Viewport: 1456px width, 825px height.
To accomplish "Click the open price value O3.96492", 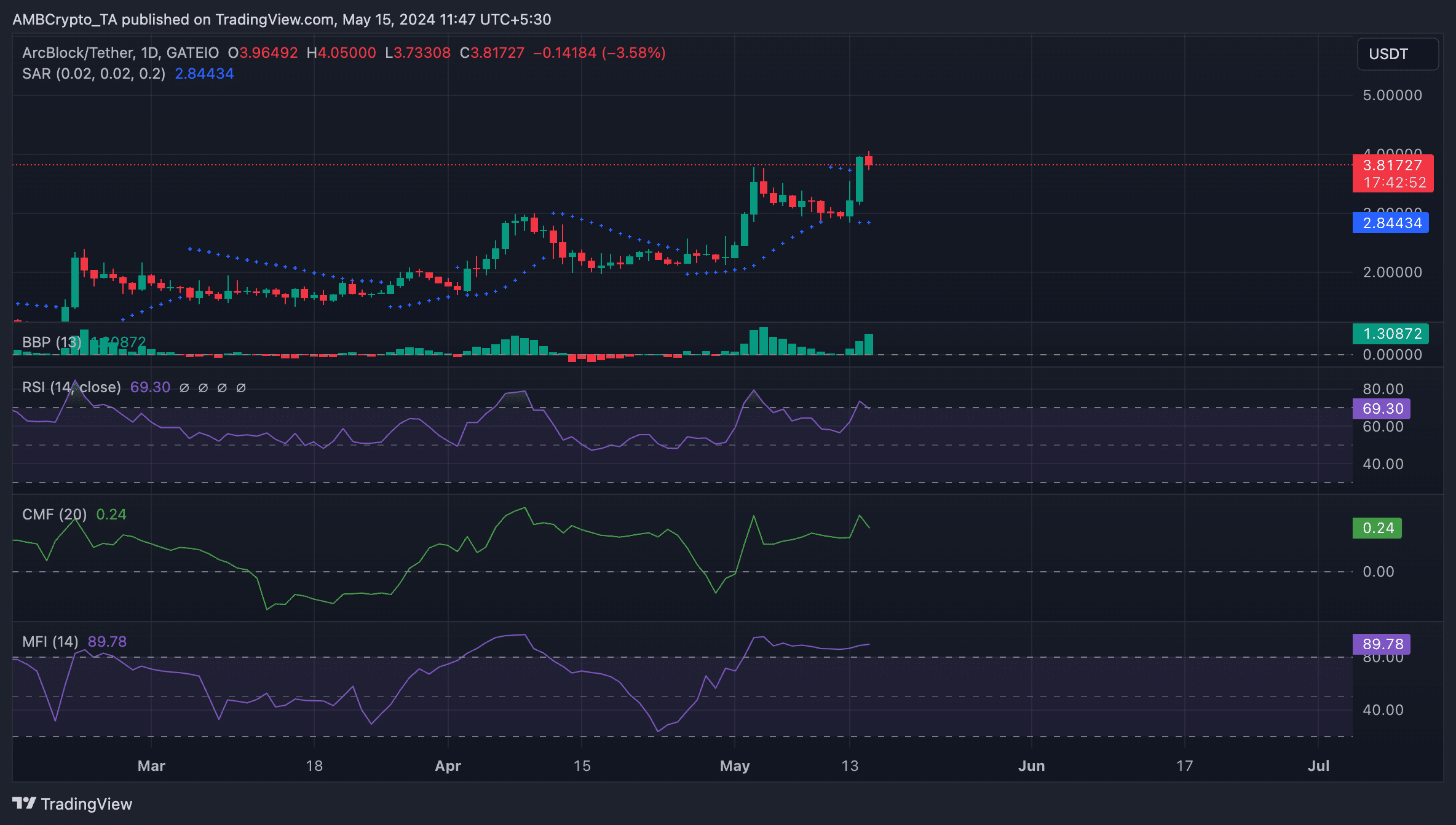I will (x=263, y=53).
